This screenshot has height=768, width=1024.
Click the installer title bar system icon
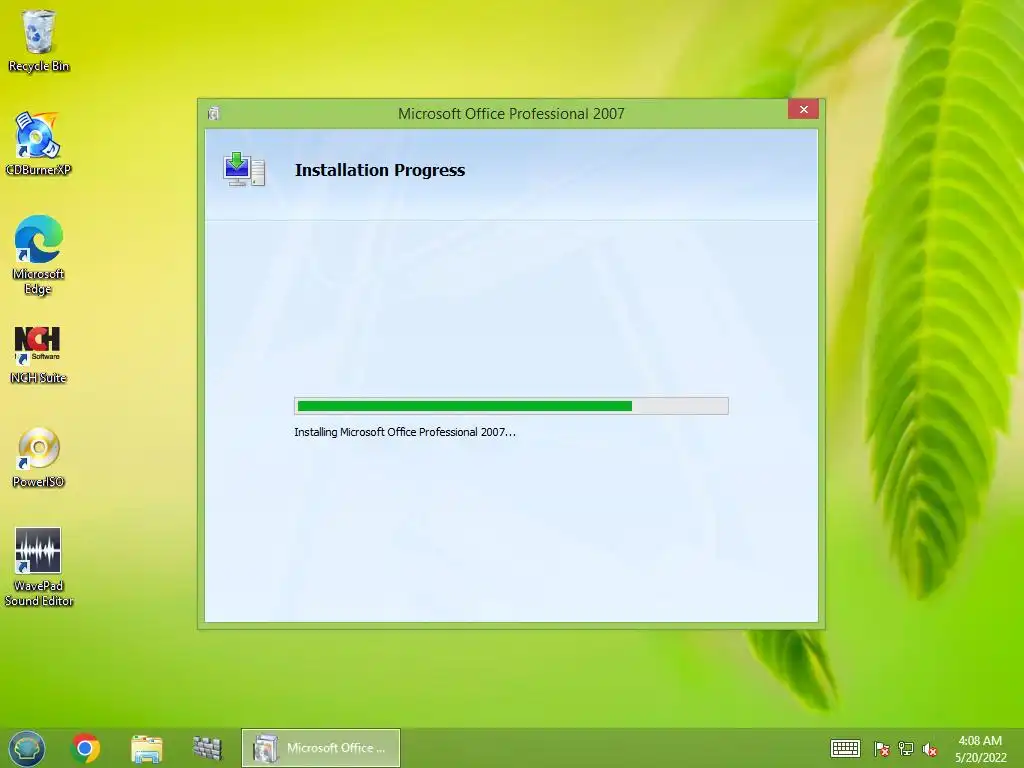[214, 114]
